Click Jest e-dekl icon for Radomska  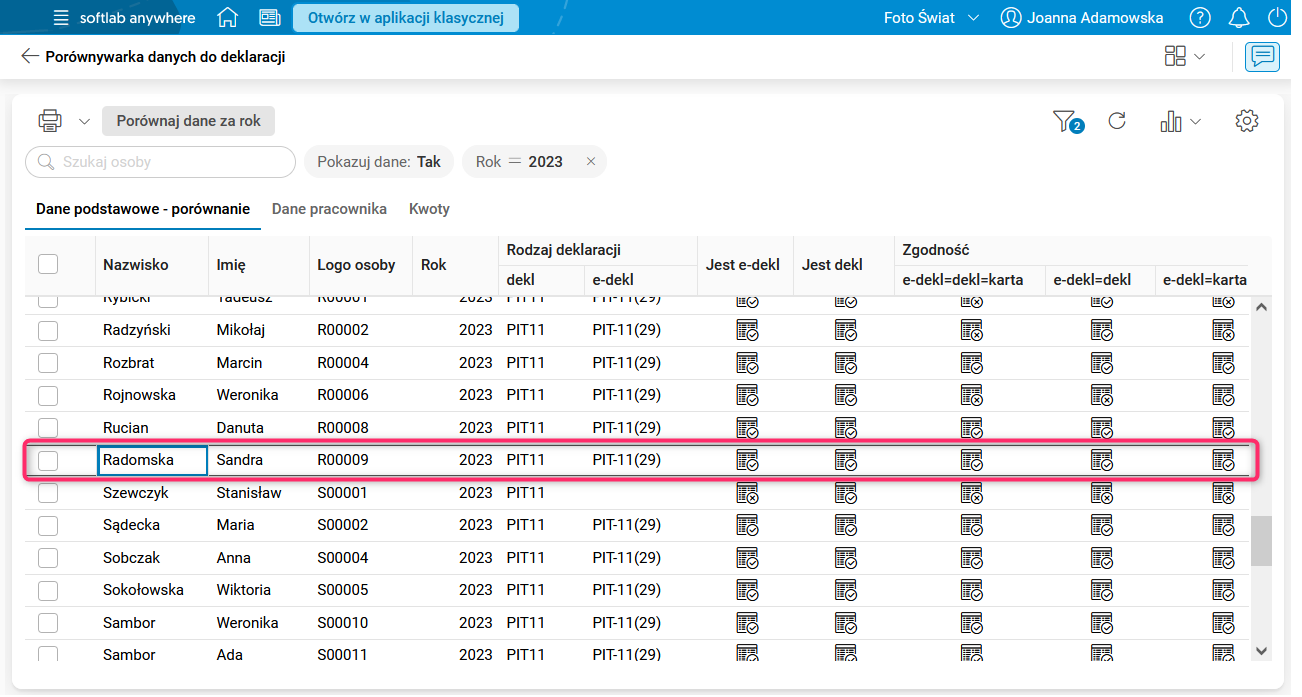747,460
